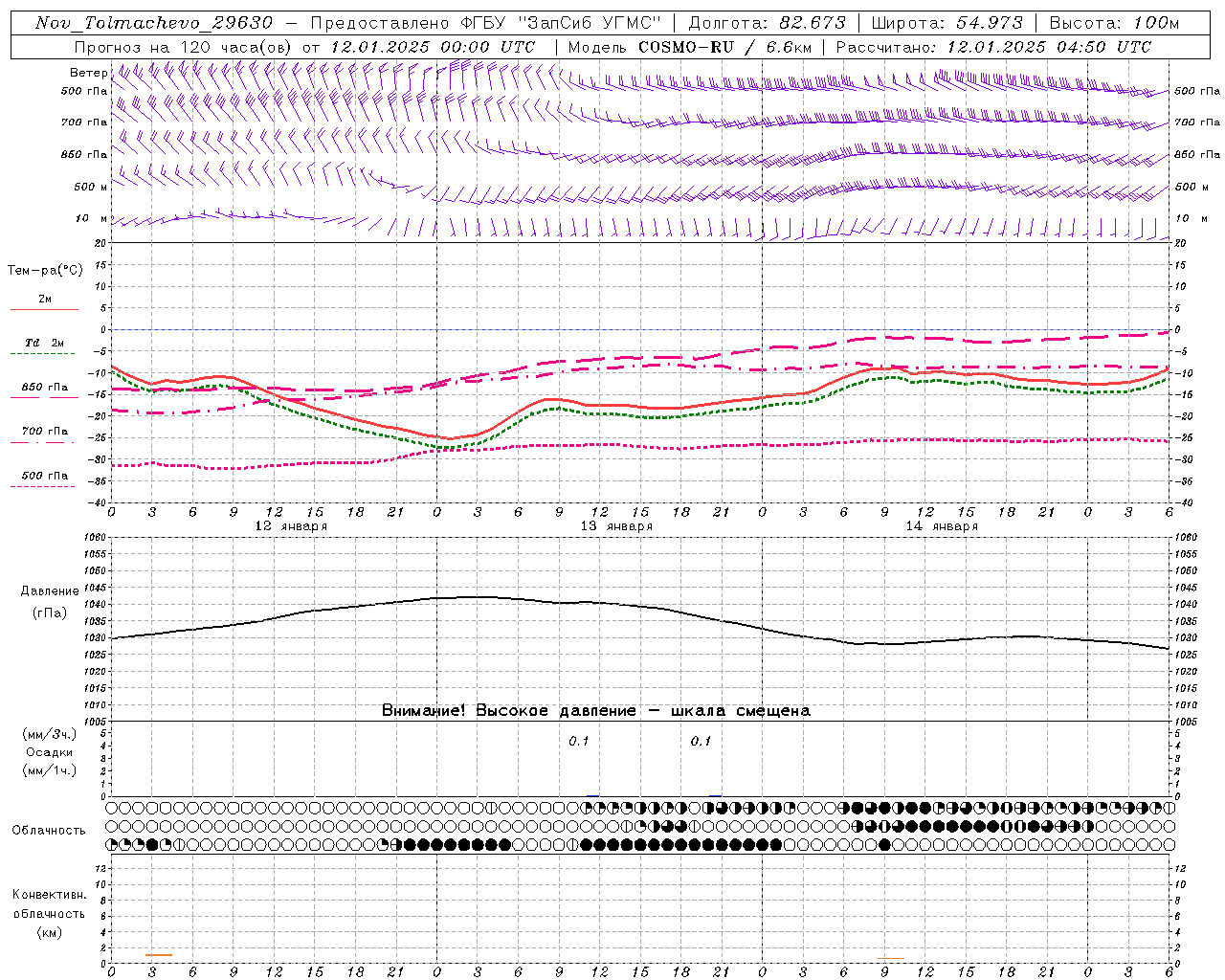
Task: Click the station title Nov_Tolmachevo_29630
Action: [x=153, y=23]
